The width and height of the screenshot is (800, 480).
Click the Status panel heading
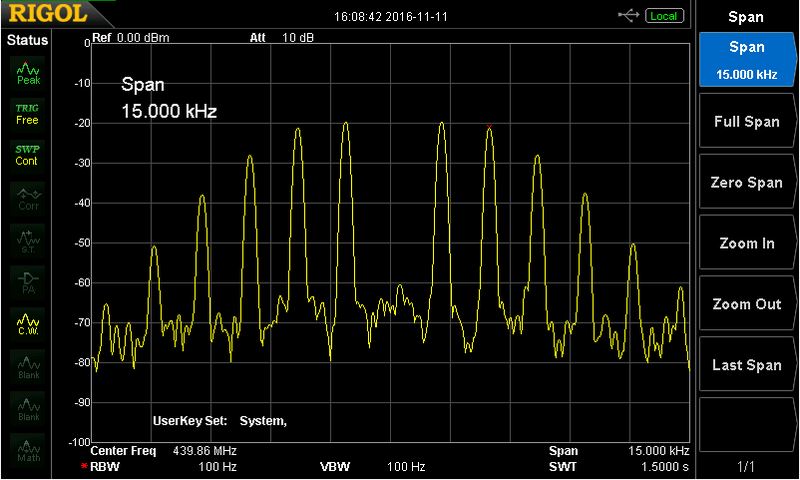click(27, 40)
